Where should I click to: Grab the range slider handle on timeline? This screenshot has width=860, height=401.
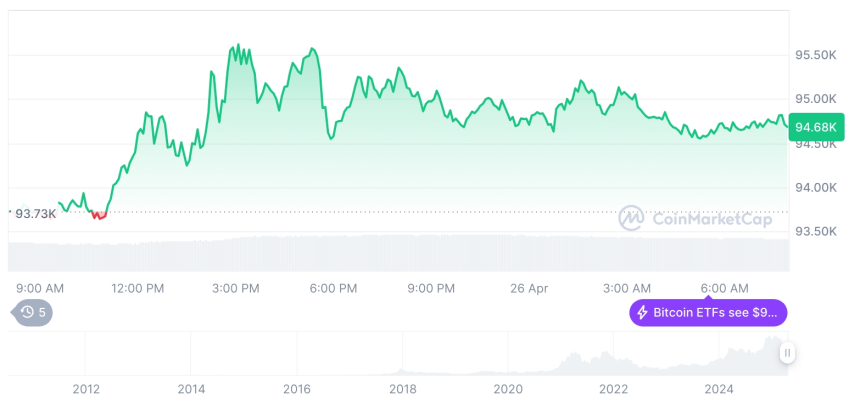787,353
